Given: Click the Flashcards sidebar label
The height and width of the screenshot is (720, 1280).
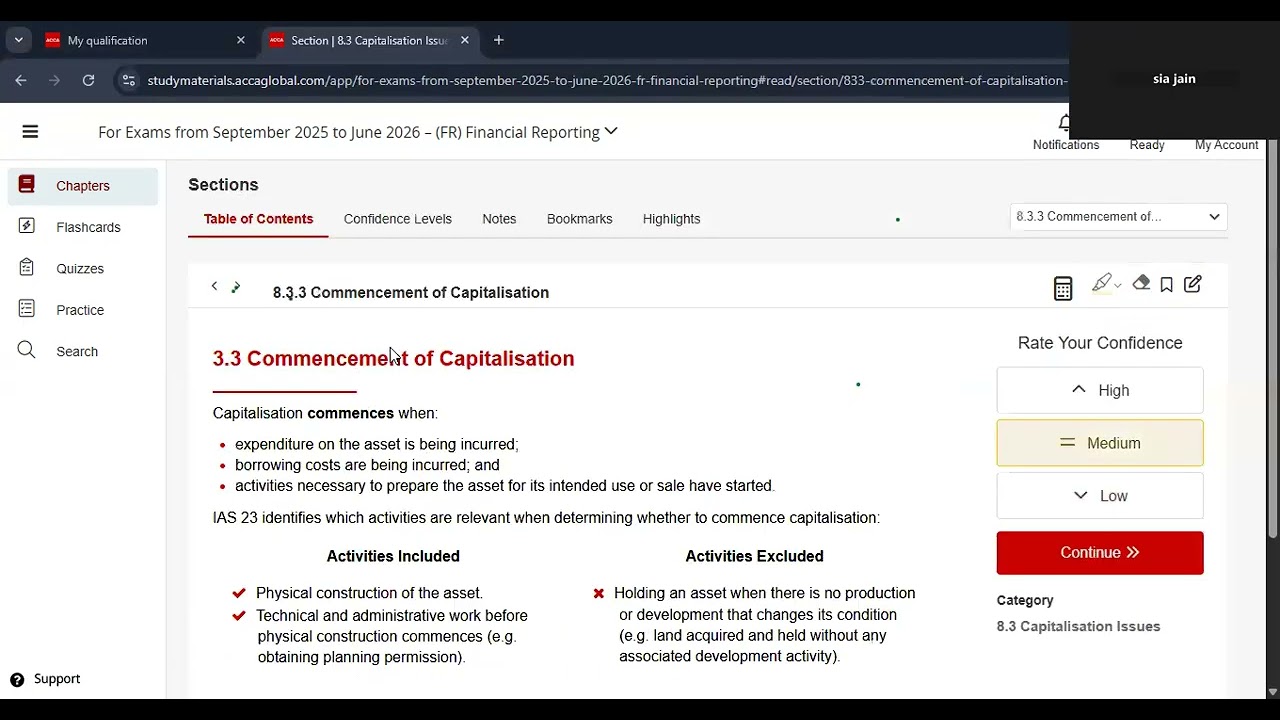Looking at the screenshot, I should coord(88,227).
